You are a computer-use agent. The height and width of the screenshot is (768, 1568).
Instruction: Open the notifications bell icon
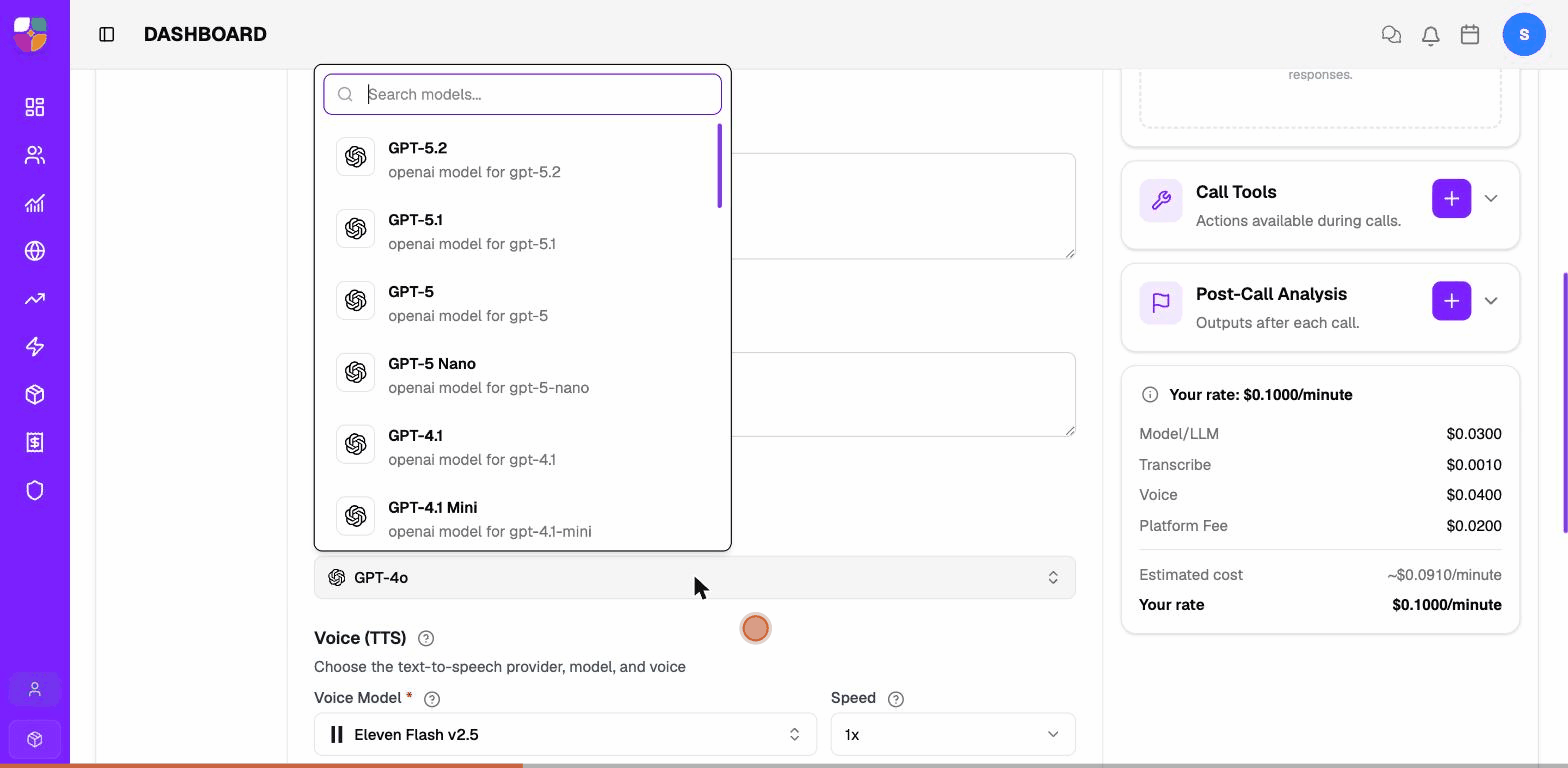point(1431,35)
